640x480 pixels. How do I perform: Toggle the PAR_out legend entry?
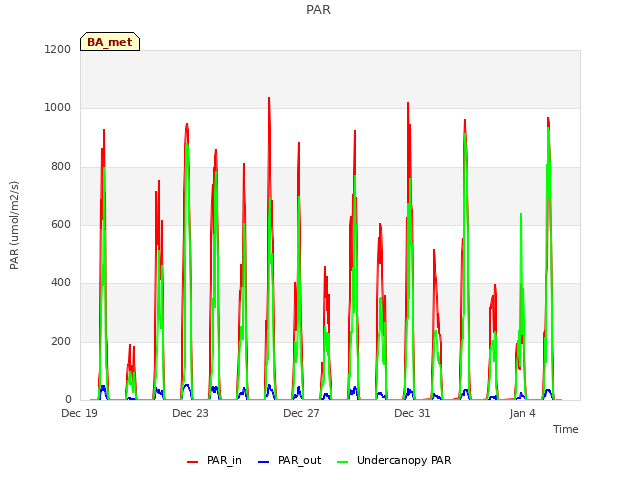pyautogui.click(x=289, y=460)
